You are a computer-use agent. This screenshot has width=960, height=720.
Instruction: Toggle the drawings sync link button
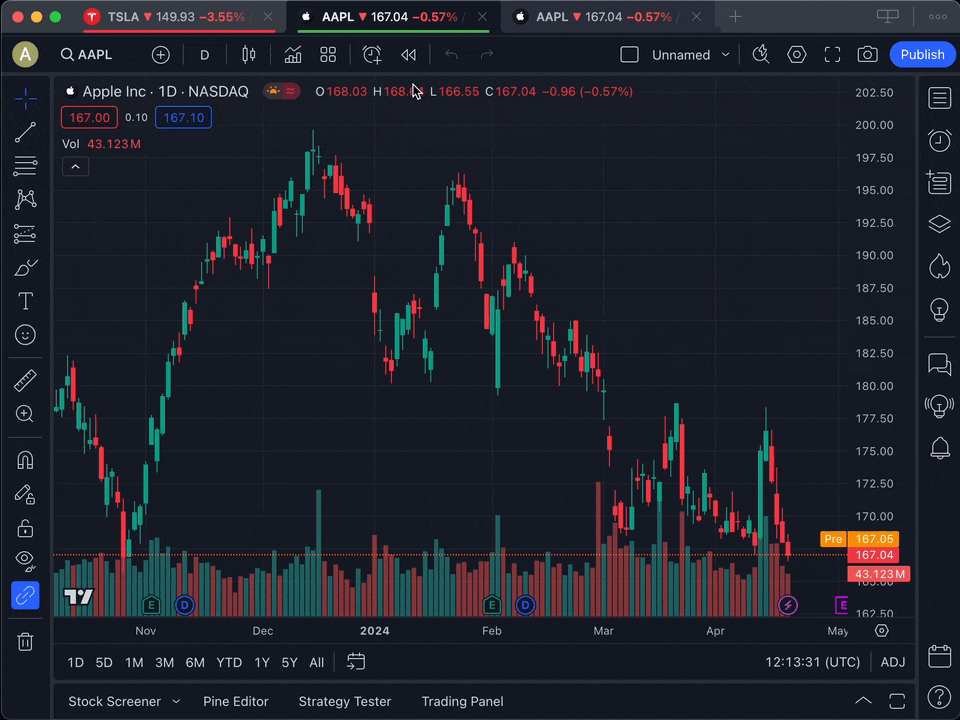click(25, 595)
